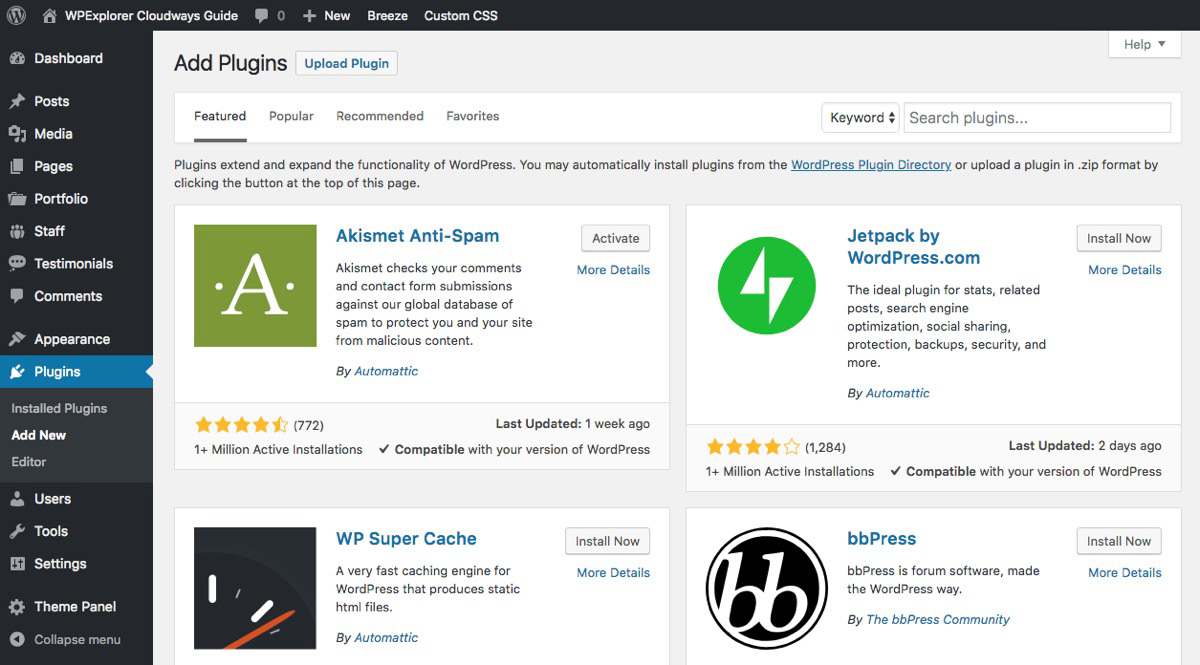Select Add New in Plugins submenu

pyautogui.click(x=39, y=435)
